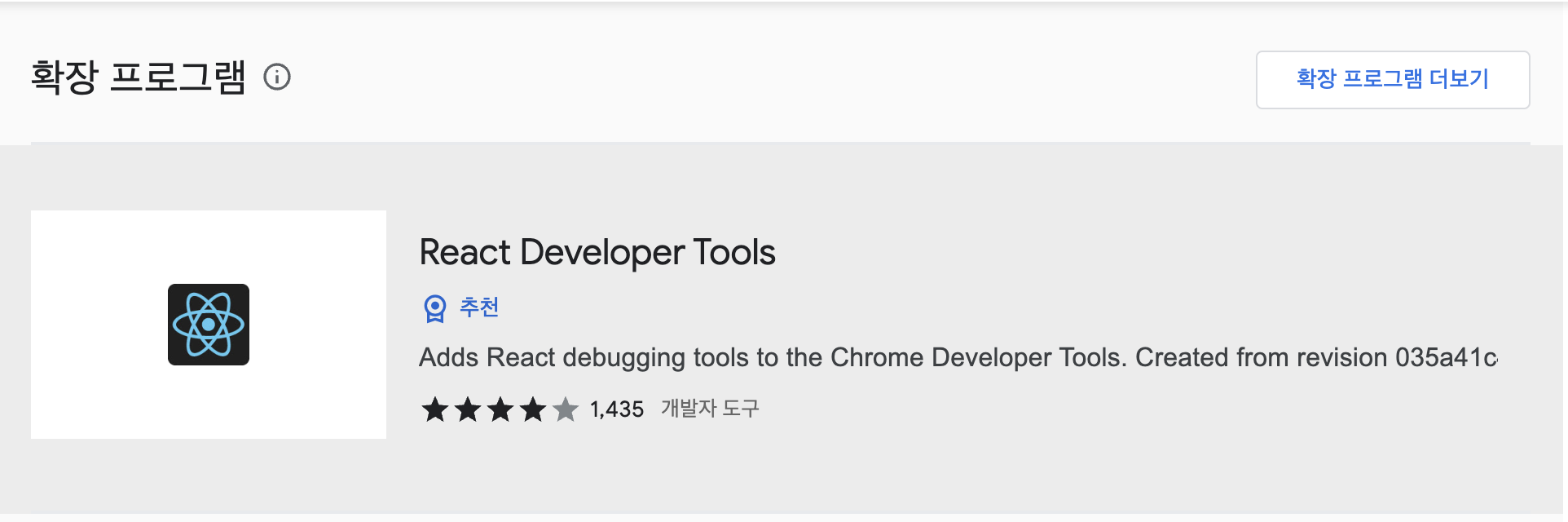Click the React logo thumbnail
Viewport: 1568px width, 522px height.
pyautogui.click(x=209, y=325)
